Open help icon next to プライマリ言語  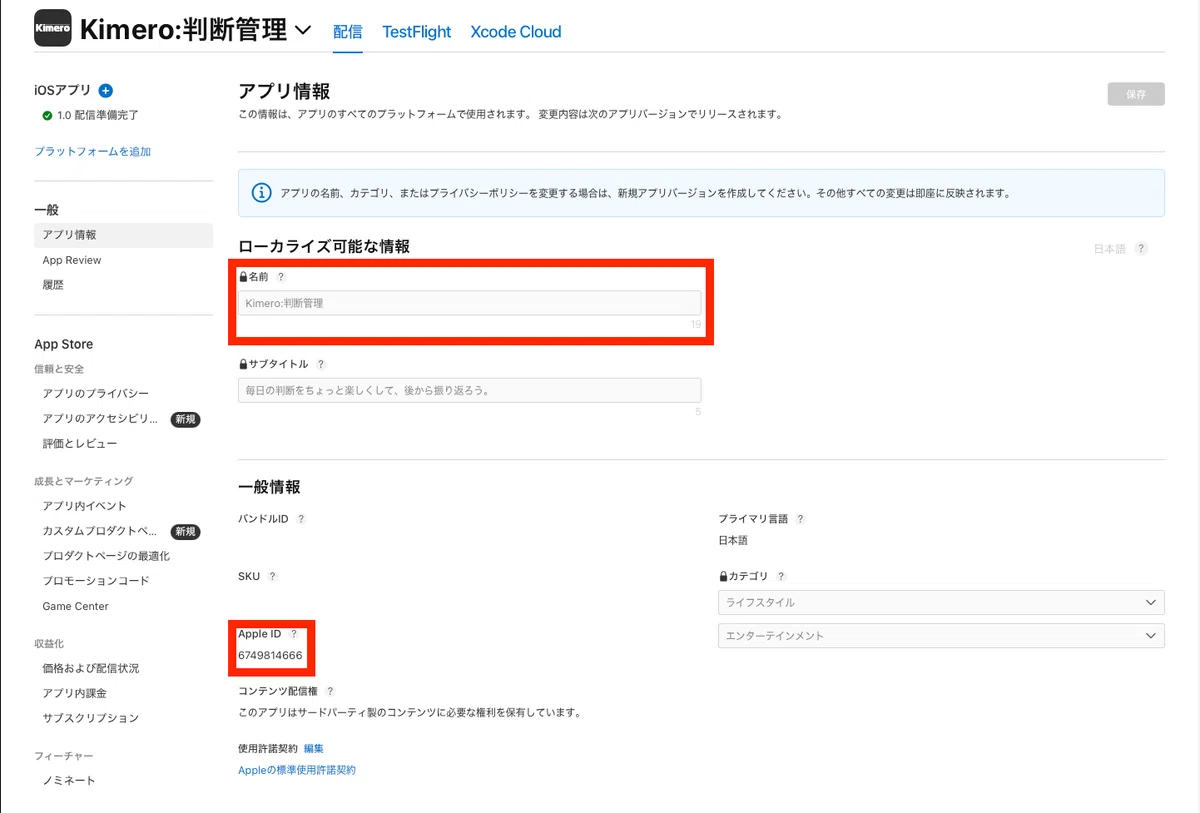[800, 519]
